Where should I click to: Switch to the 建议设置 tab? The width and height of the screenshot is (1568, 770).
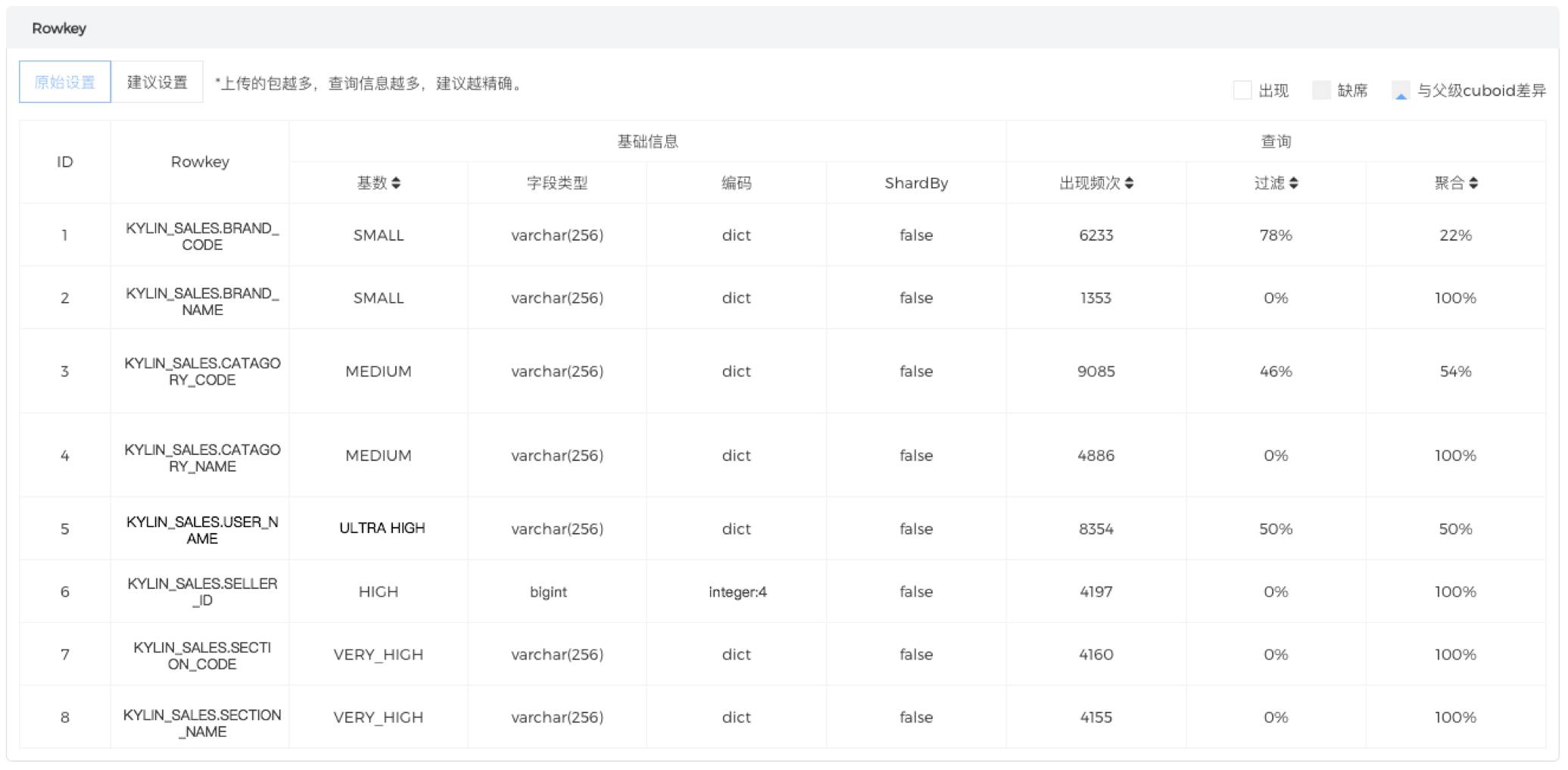click(x=157, y=82)
